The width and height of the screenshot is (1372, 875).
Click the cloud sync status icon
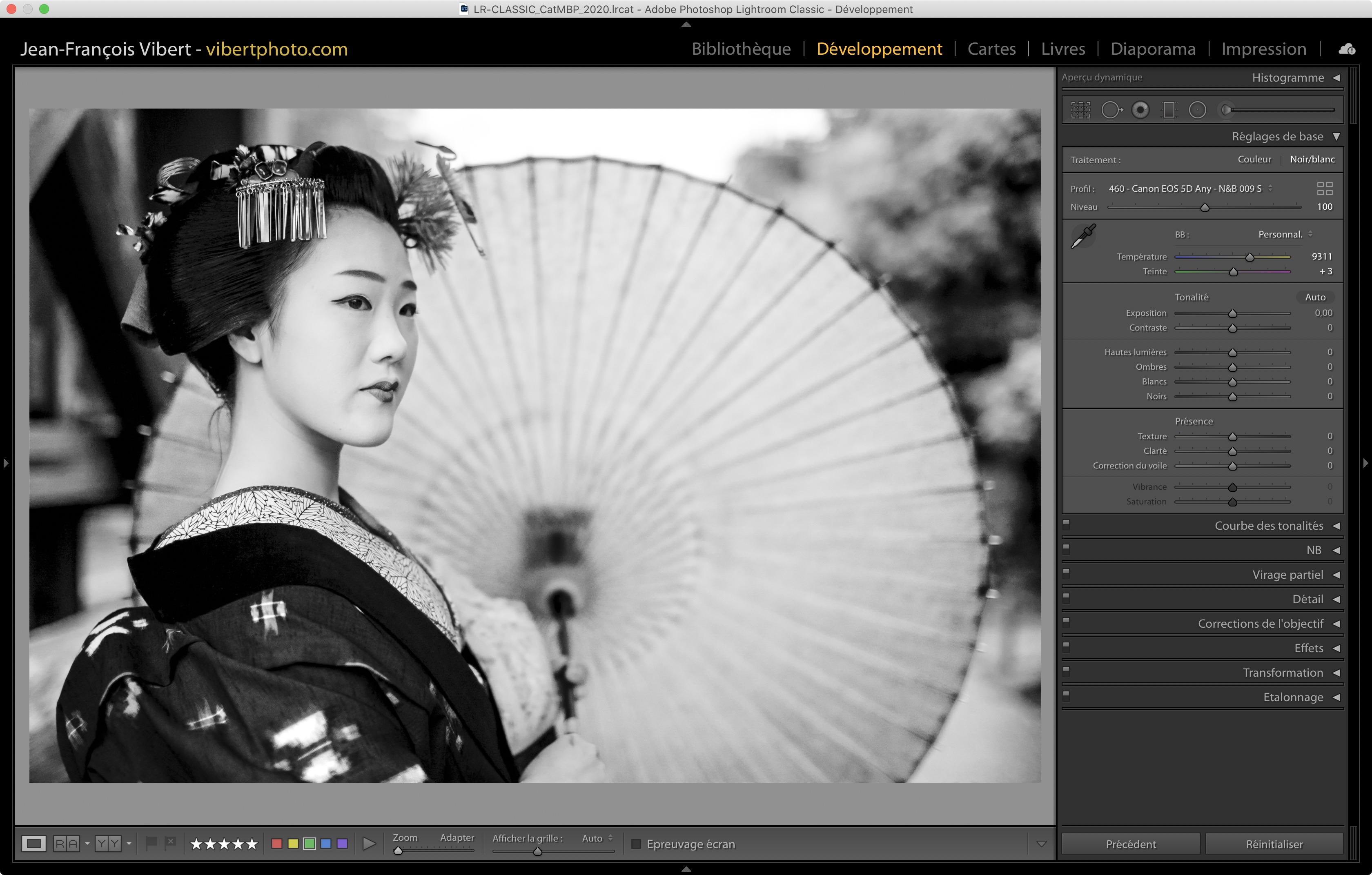tap(1347, 49)
